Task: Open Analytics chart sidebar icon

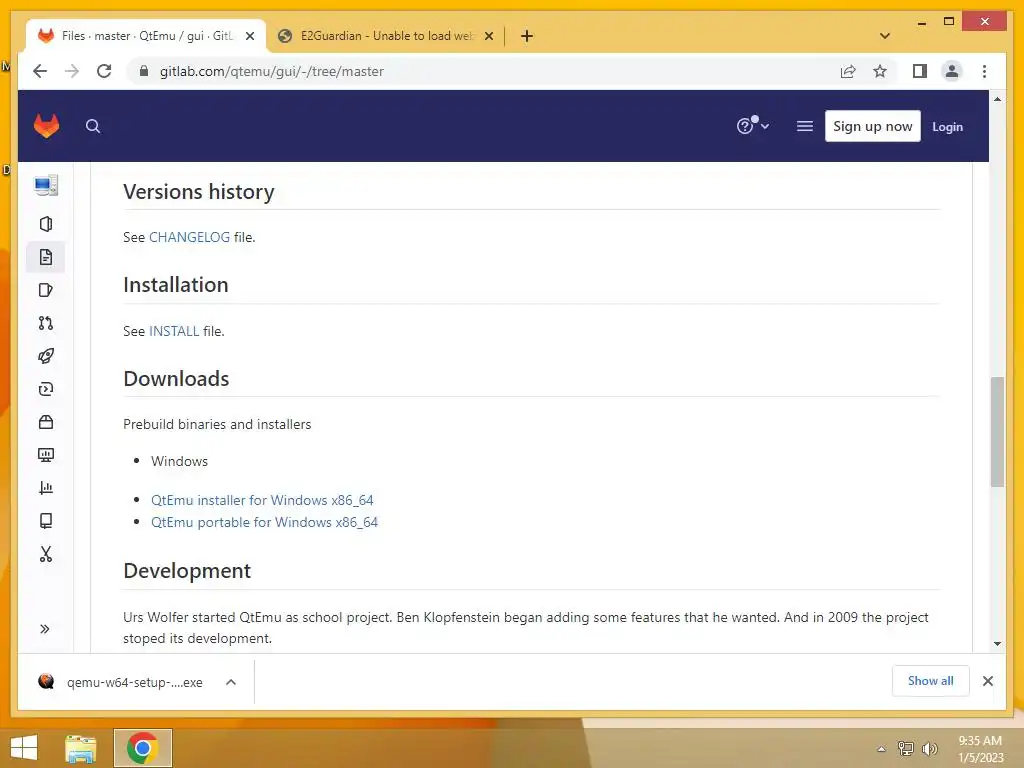Action: [x=46, y=488]
